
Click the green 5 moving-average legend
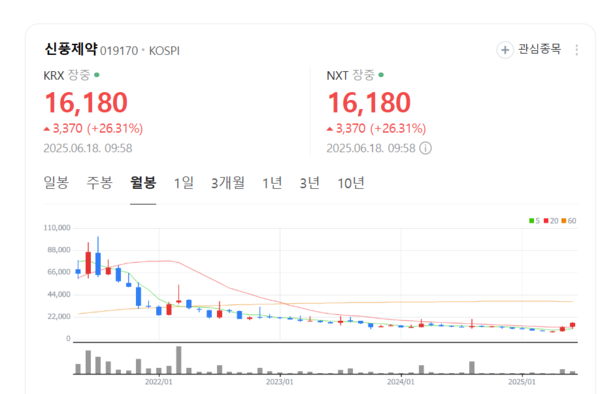[534, 221]
